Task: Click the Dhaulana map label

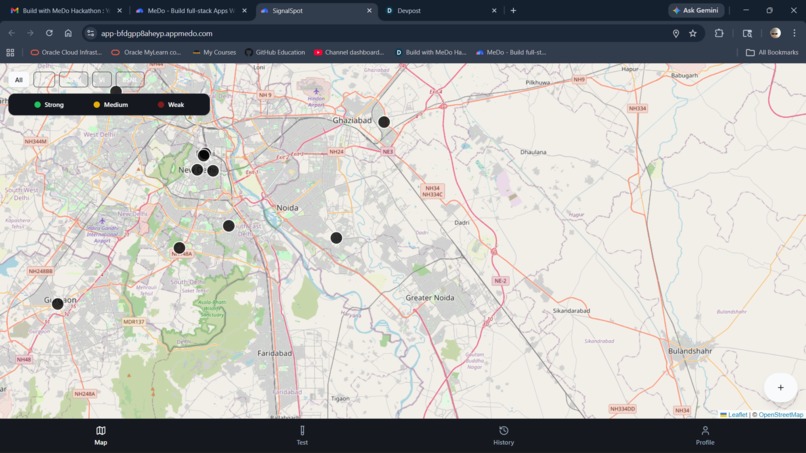Action: click(533, 152)
